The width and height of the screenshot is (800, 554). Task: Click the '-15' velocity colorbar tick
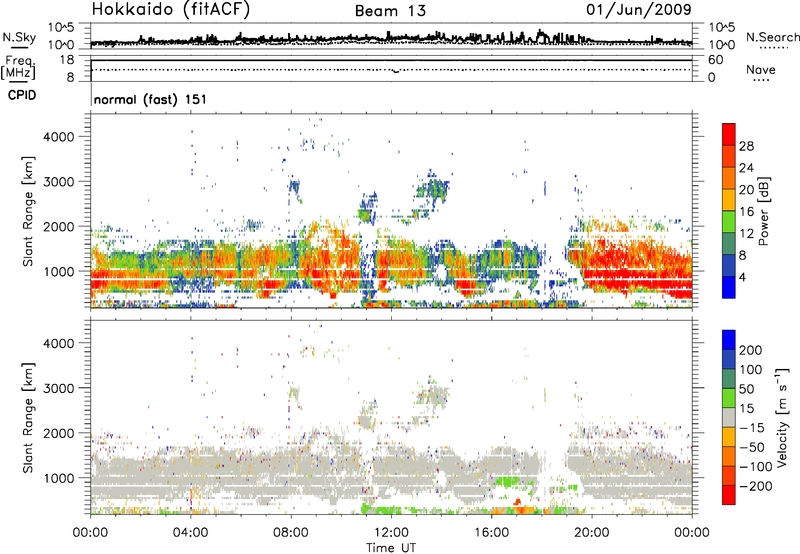coord(752,428)
